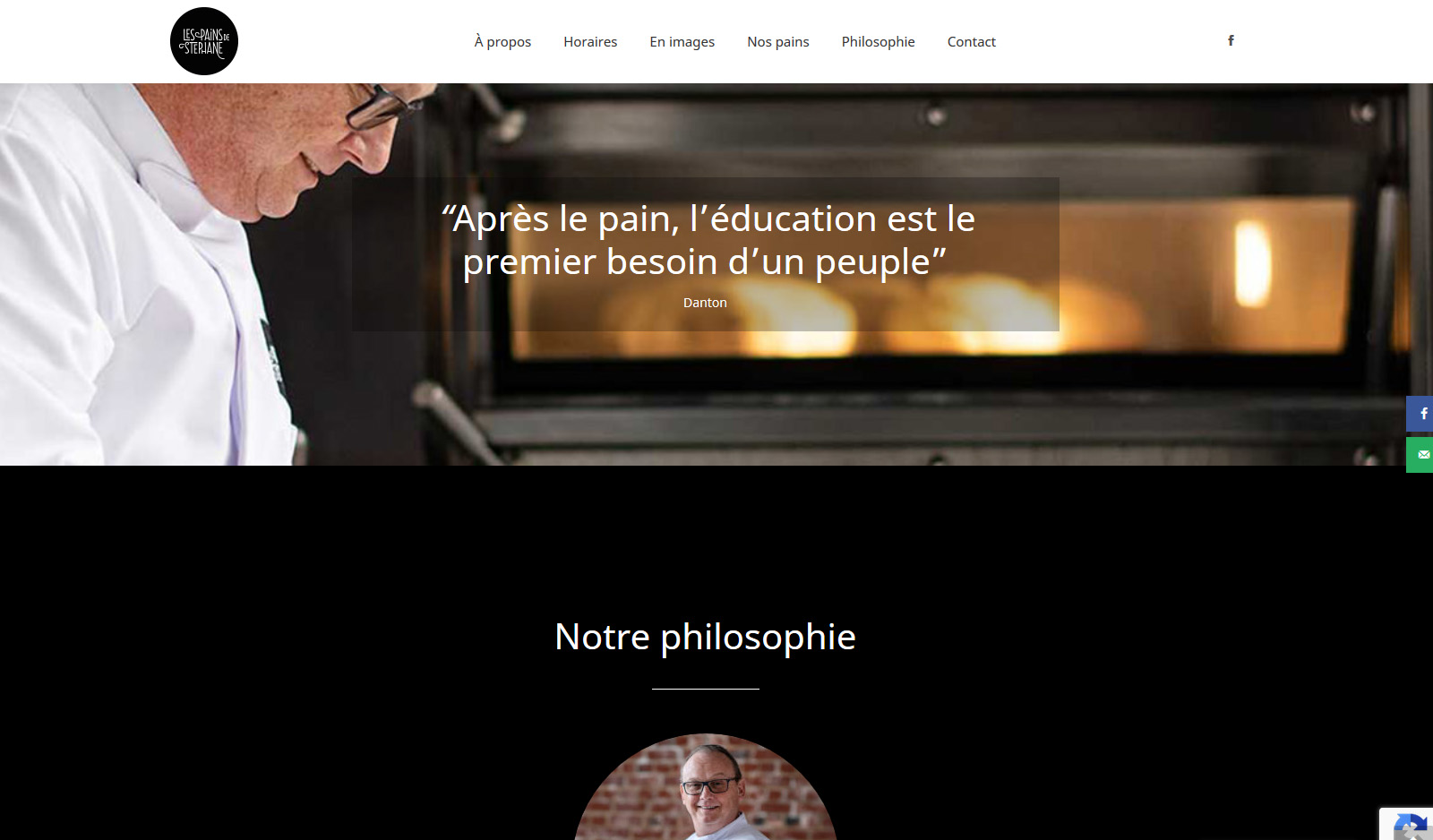Viewport: 1433px width, 840px height.
Task: Share by email using the green envelope button
Action: pos(1420,455)
